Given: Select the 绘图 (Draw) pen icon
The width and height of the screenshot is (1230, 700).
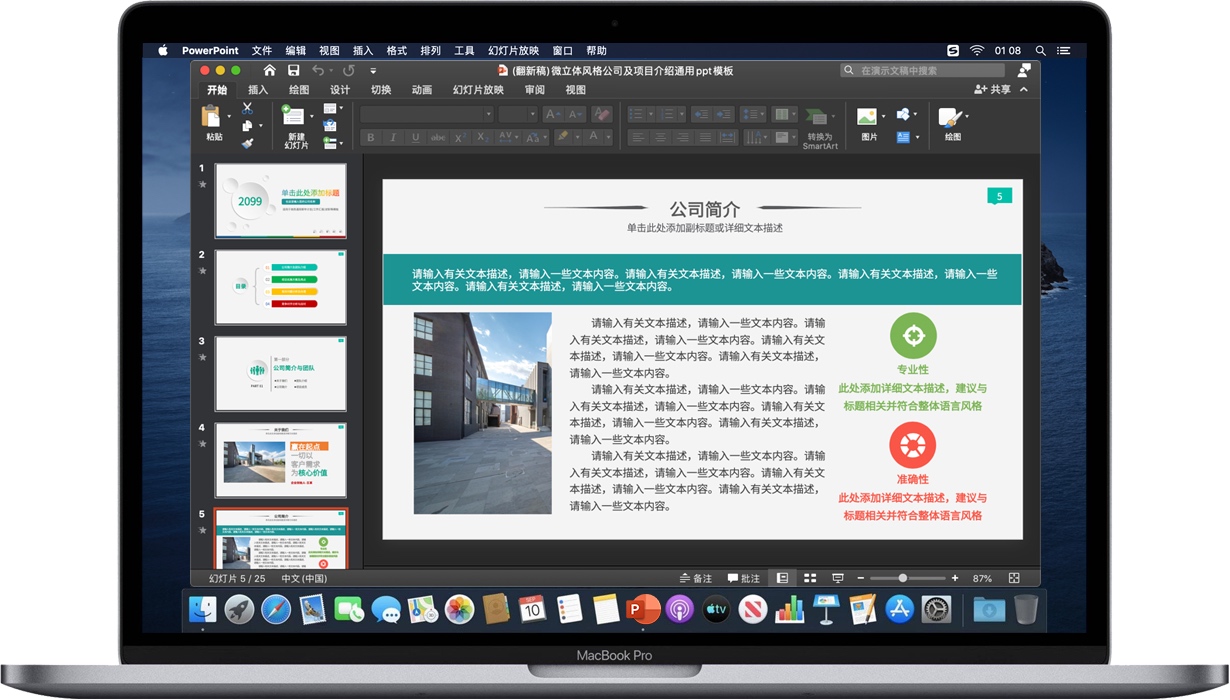Looking at the screenshot, I should (950, 117).
